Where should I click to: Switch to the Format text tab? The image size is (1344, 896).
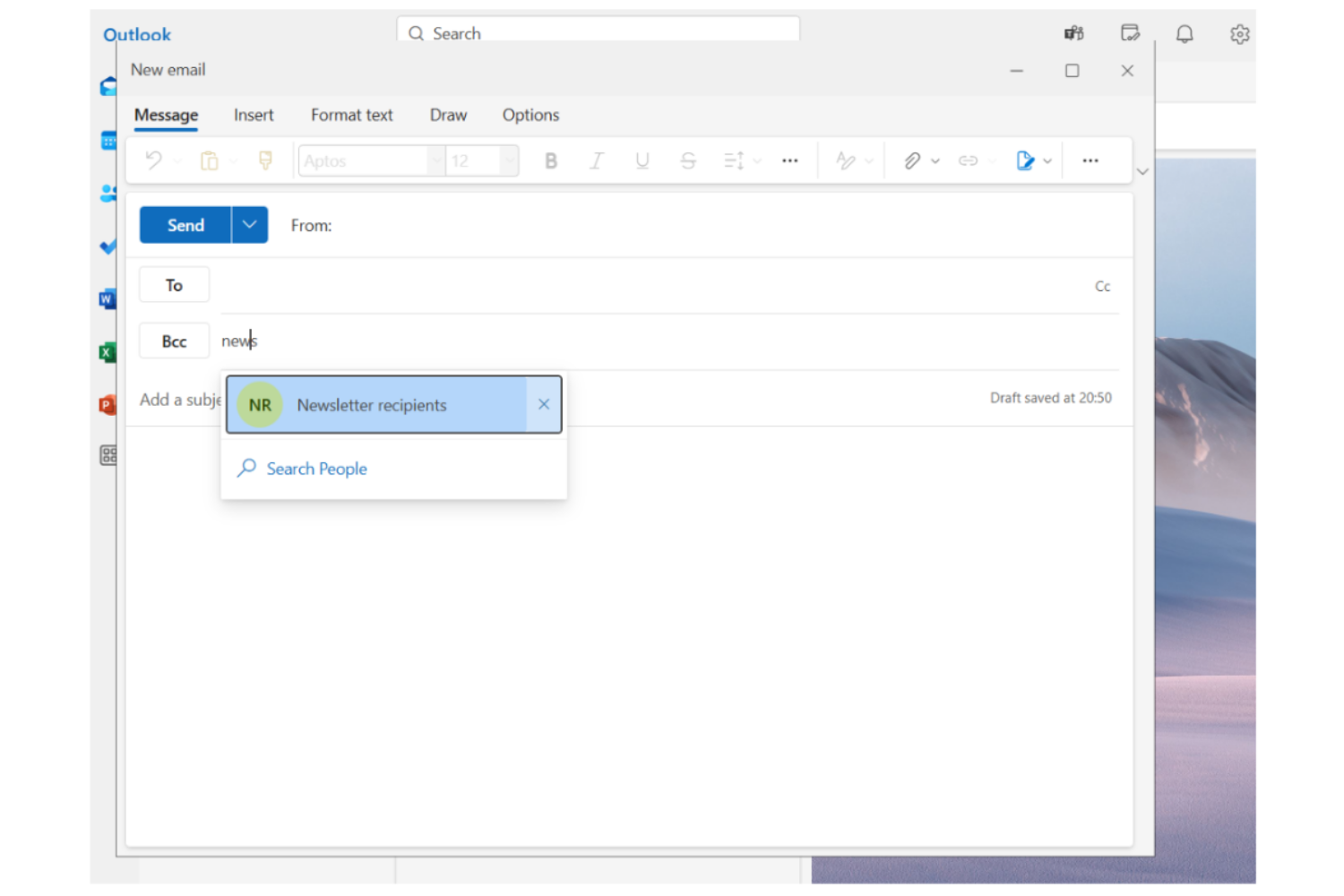point(351,115)
